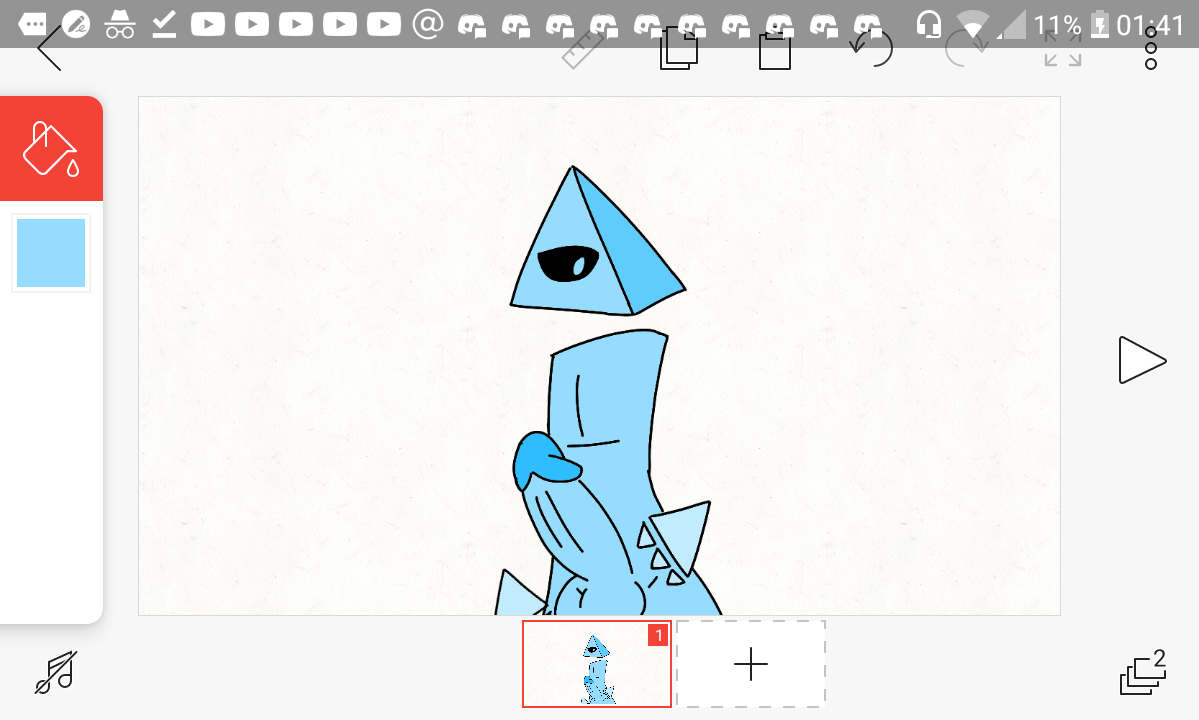Redo the undone action
The height and width of the screenshot is (720, 1199).
click(x=966, y=49)
